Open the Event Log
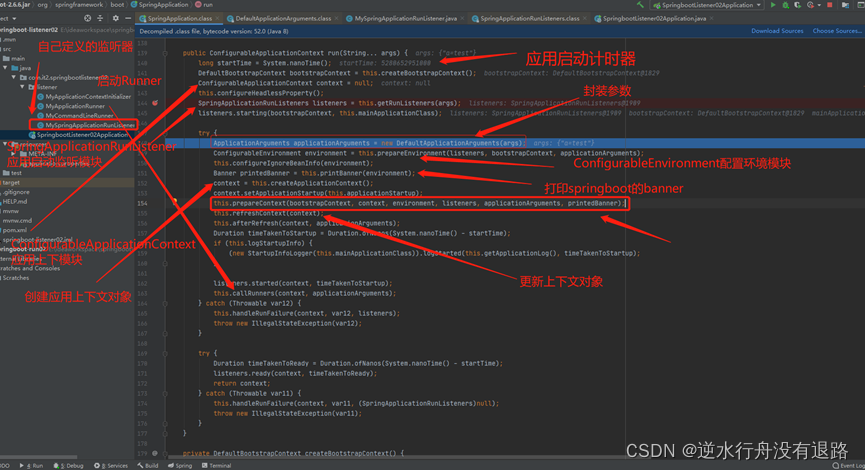 click(x=848, y=466)
